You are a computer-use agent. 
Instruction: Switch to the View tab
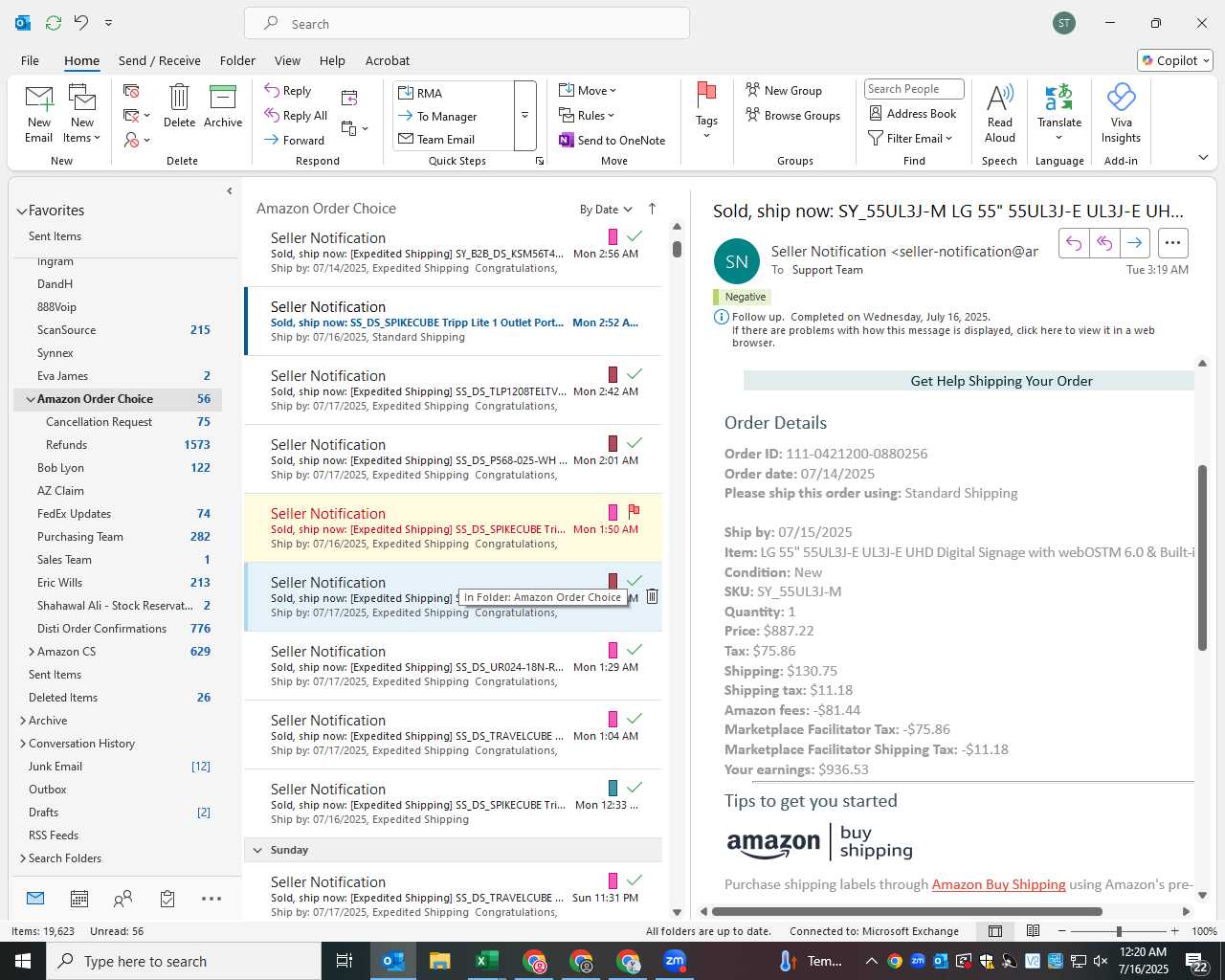click(x=287, y=60)
